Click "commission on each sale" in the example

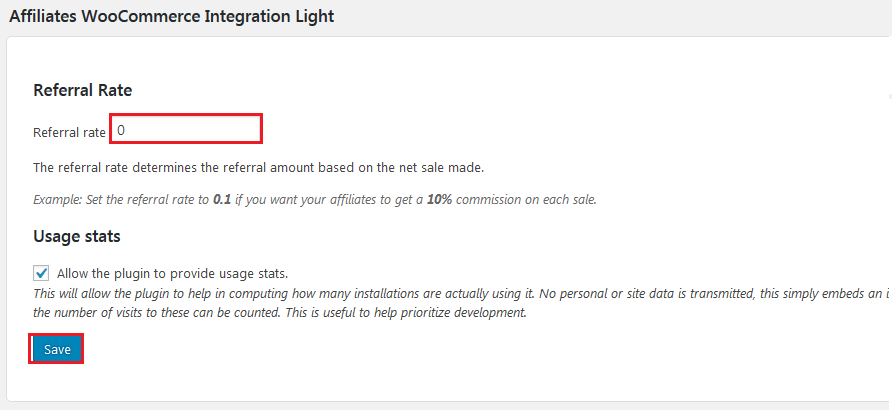(530, 199)
